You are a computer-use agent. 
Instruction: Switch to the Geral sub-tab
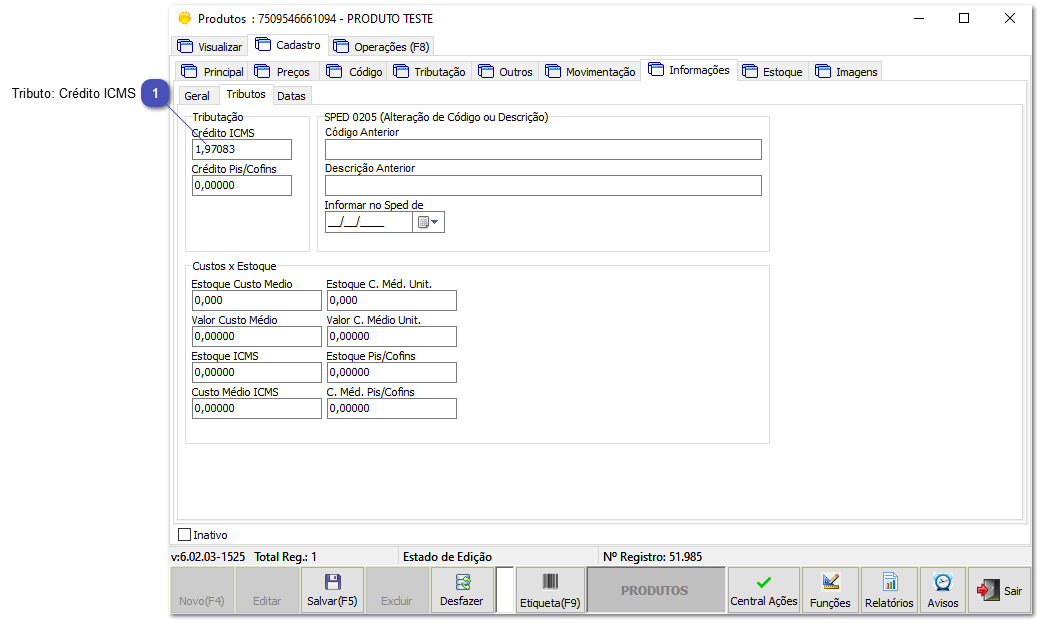click(x=197, y=96)
